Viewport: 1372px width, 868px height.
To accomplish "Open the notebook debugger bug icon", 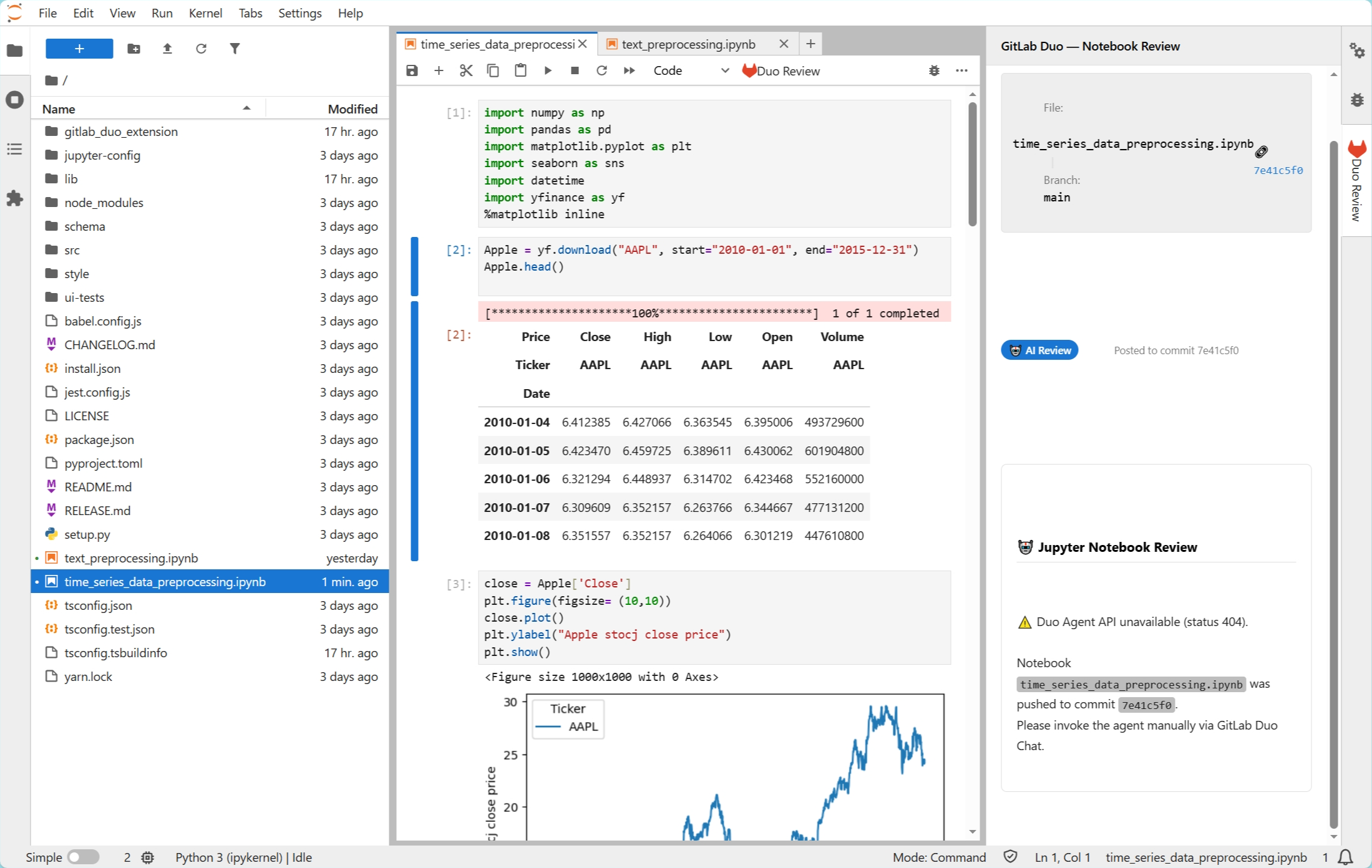I will tap(934, 70).
